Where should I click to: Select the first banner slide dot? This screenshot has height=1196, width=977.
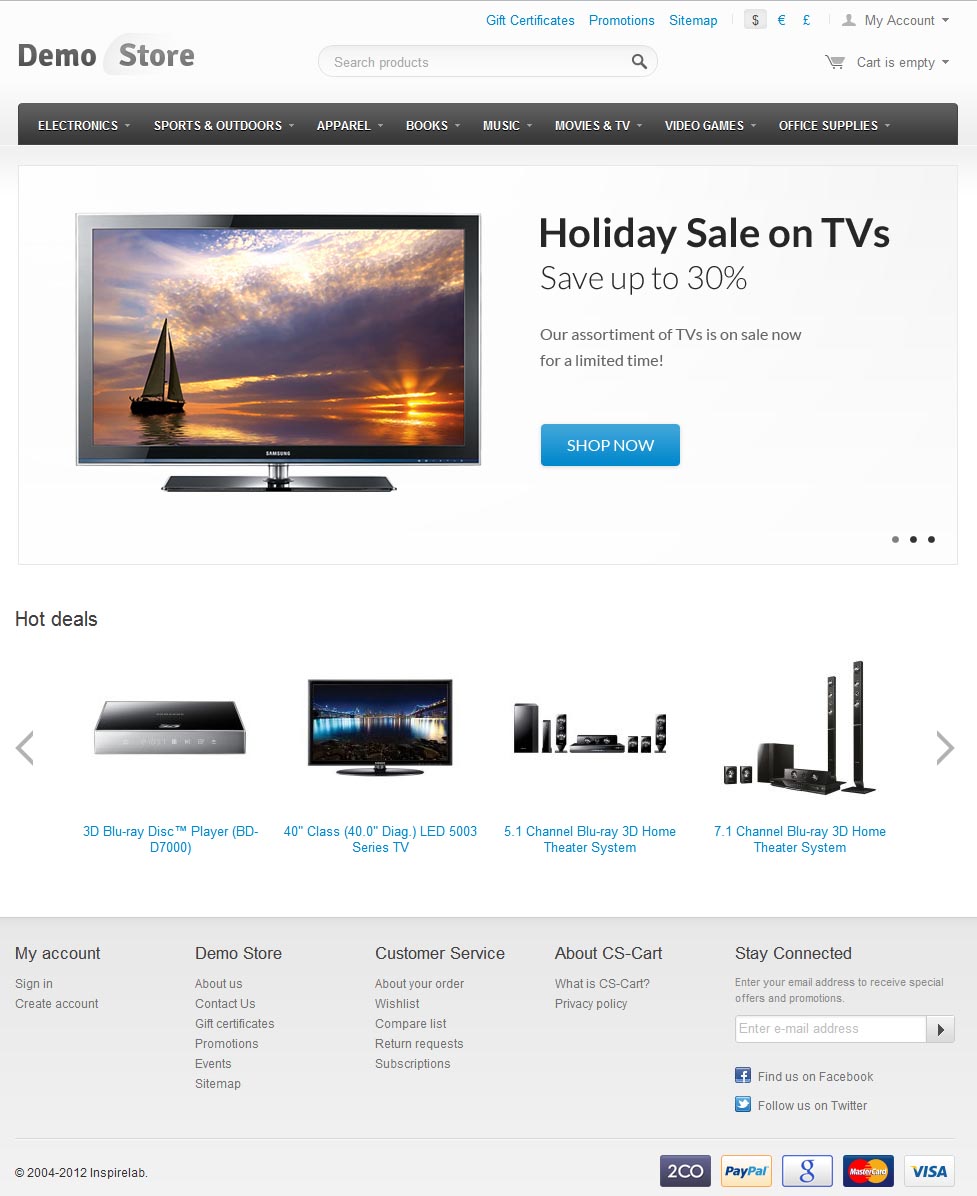point(895,539)
